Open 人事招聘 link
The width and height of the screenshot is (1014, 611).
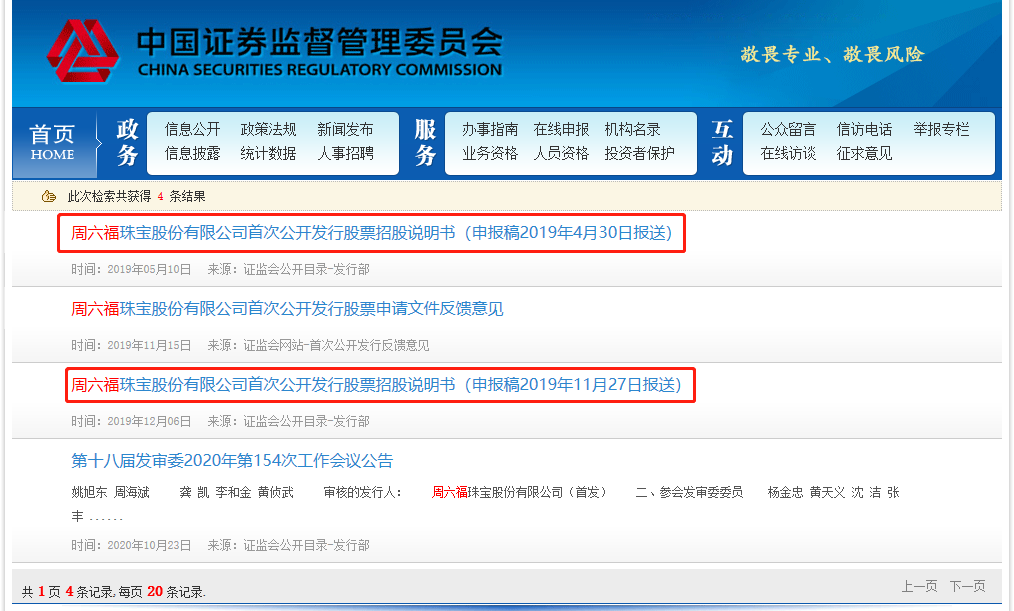tap(345, 154)
